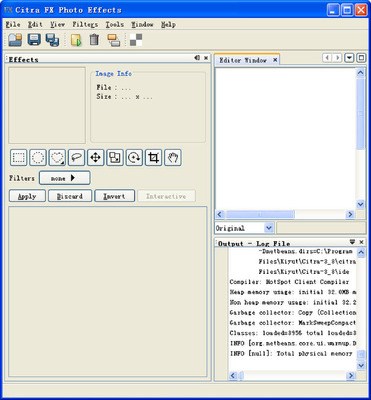This screenshot has height=400, width=371.
Task: Click the checkerboard toolbar icon
Action: [x=136, y=40]
